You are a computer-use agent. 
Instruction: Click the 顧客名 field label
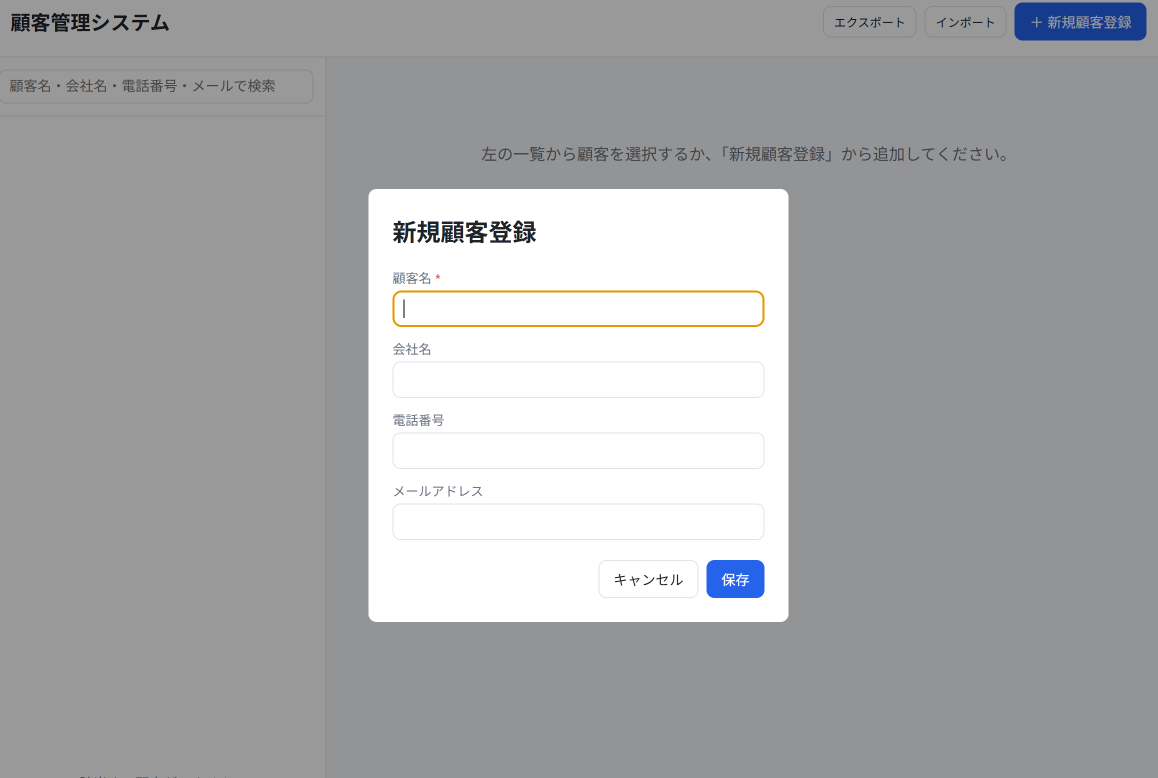pos(412,279)
